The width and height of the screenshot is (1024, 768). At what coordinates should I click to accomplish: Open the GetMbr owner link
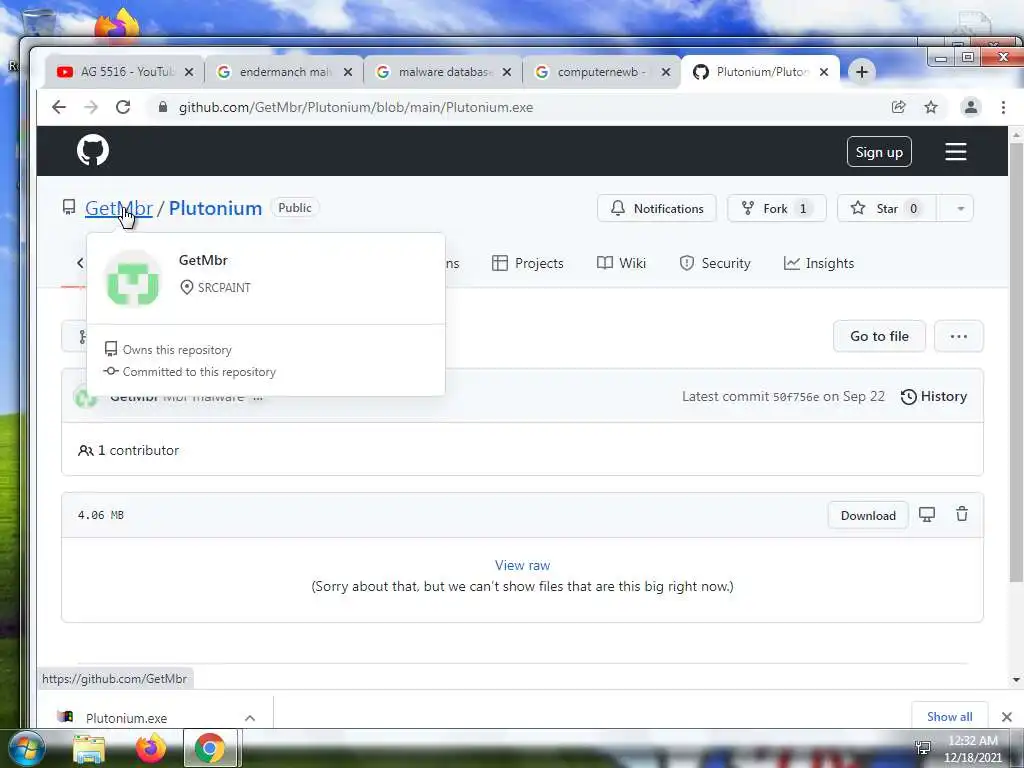click(118, 208)
